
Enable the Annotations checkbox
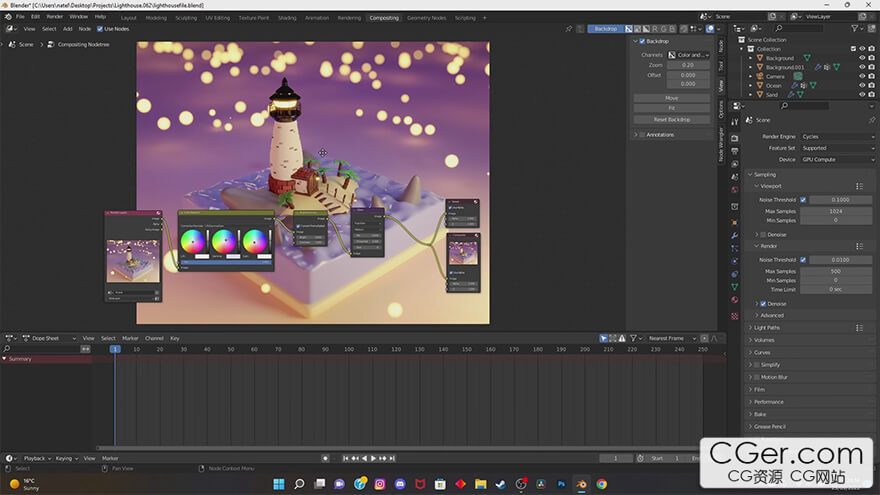[643, 135]
